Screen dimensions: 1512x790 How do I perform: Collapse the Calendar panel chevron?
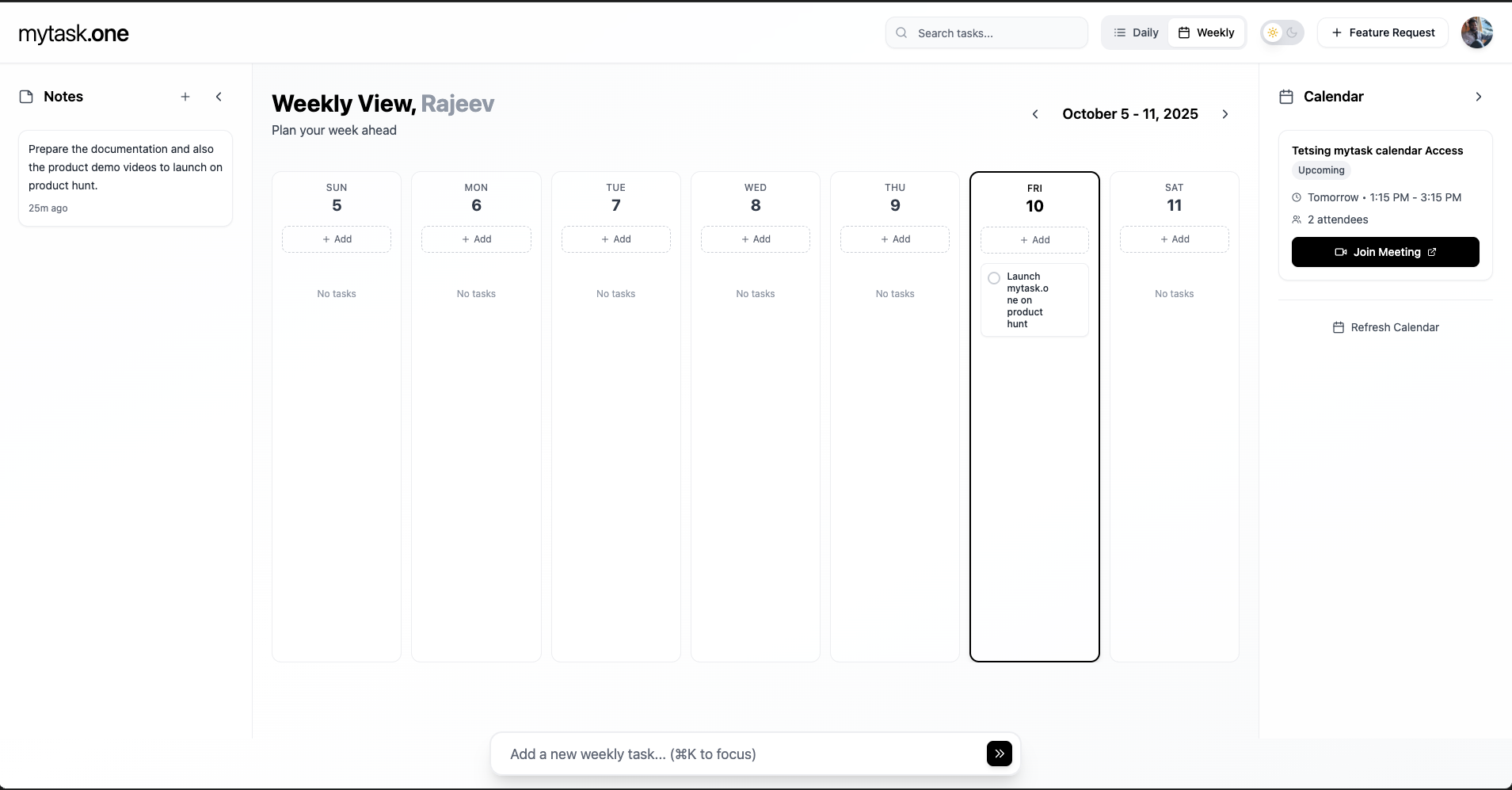(1479, 97)
